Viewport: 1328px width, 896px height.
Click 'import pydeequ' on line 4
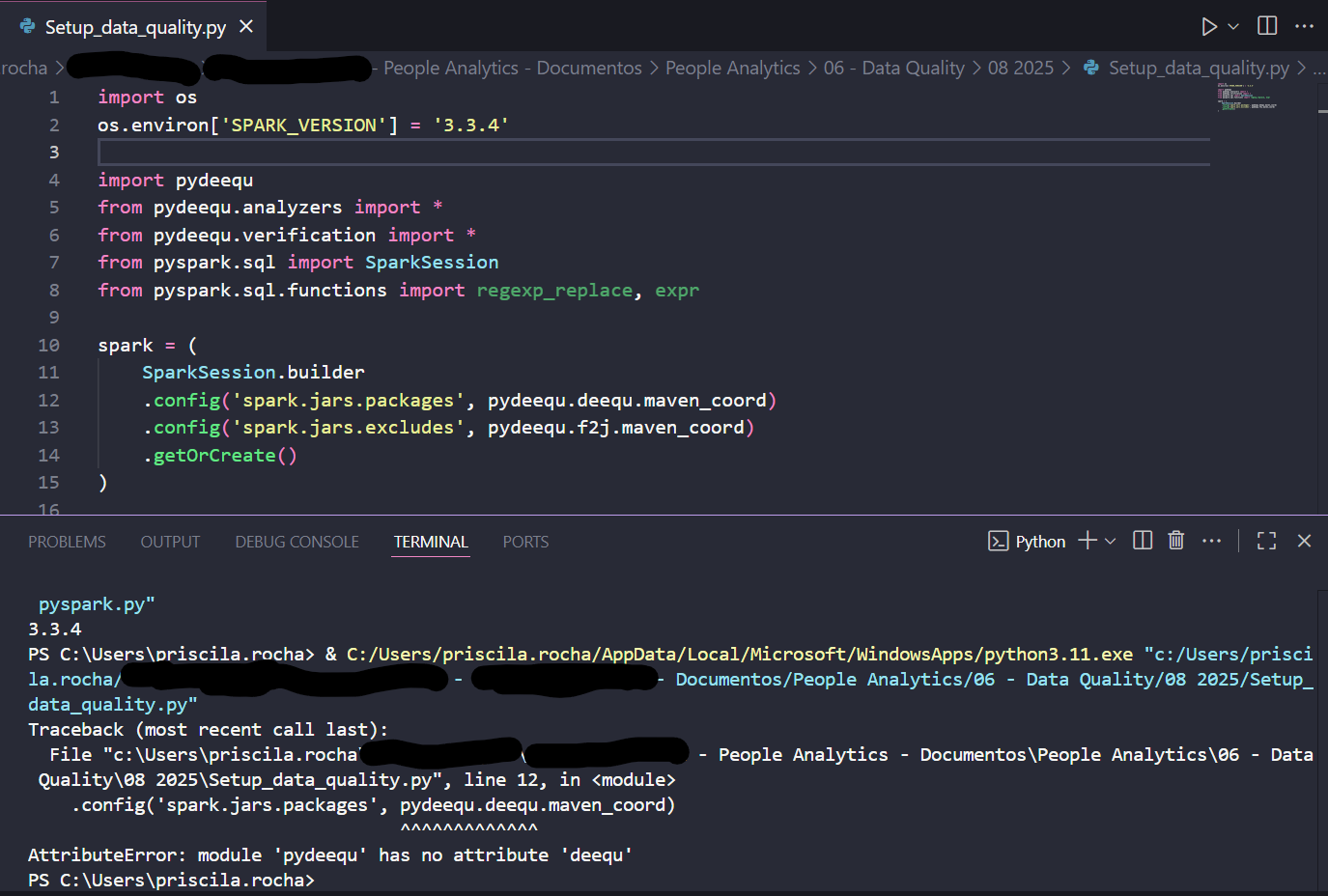click(x=175, y=180)
